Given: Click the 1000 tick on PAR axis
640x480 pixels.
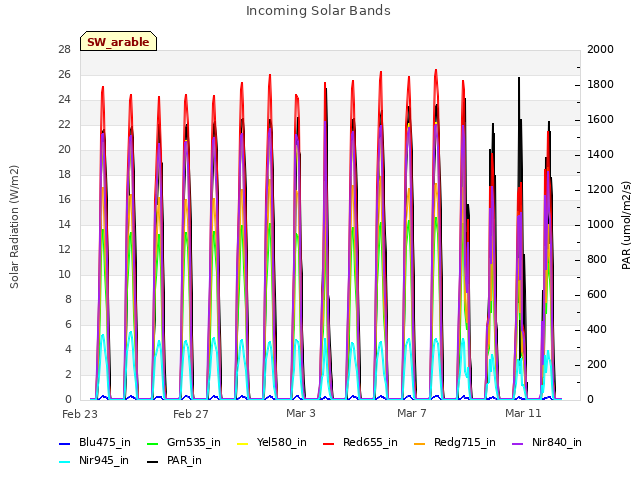Looking at the screenshot, I should coord(600,224).
